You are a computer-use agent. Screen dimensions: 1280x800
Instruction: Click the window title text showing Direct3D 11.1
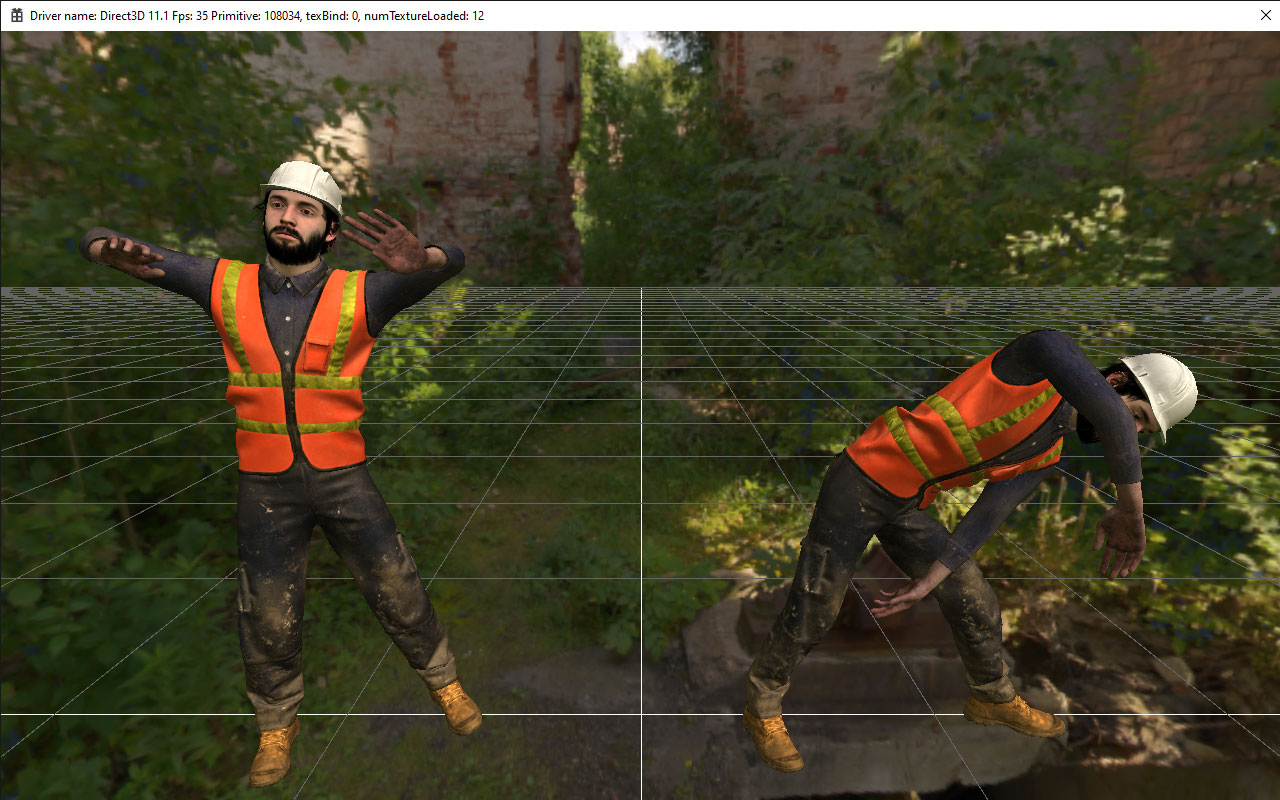[257, 16]
